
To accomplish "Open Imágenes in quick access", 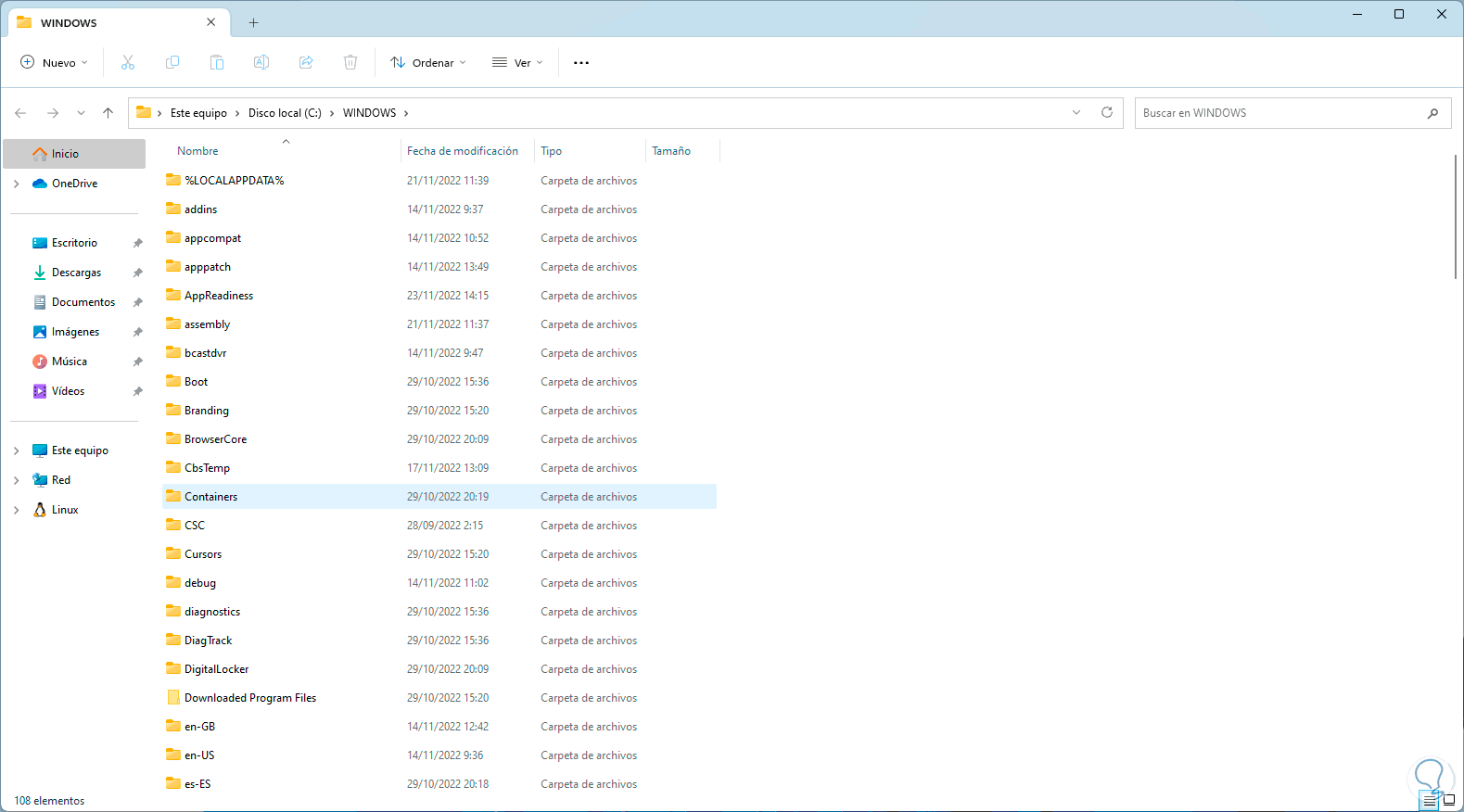I will click(x=74, y=332).
